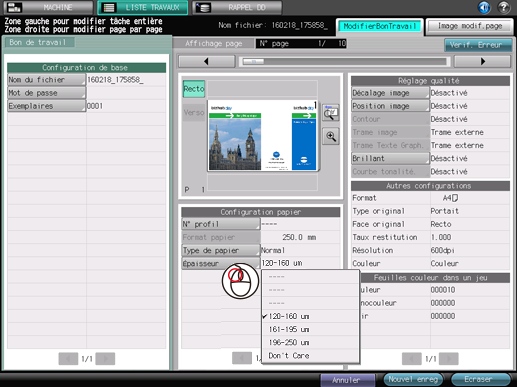
Task: Click the Vérif. Erreur button
Action: click(478, 45)
